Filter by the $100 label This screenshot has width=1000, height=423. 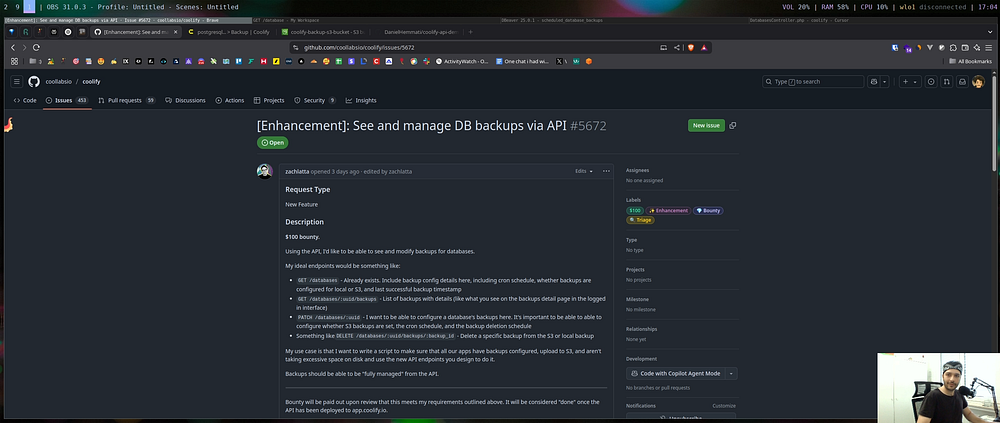[635, 211]
